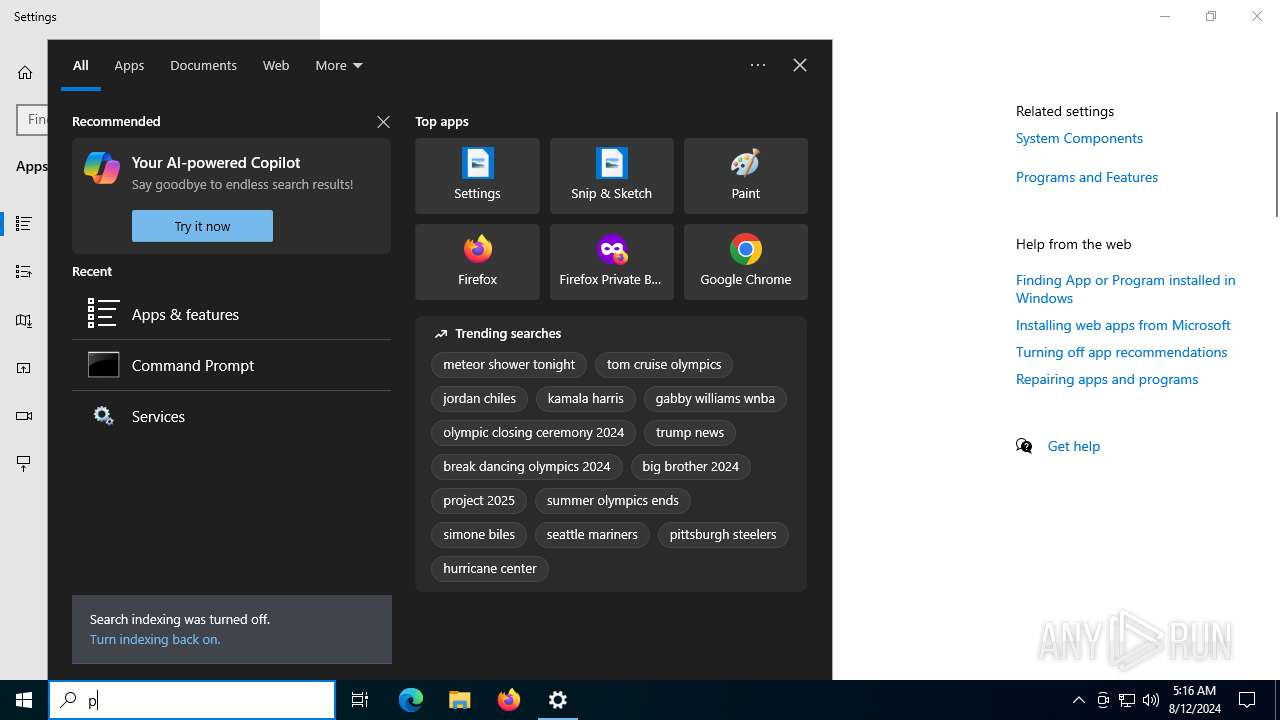The image size is (1280, 720).
Task: Expand the More filter dropdown
Action: pyautogui.click(x=339, y=65)
